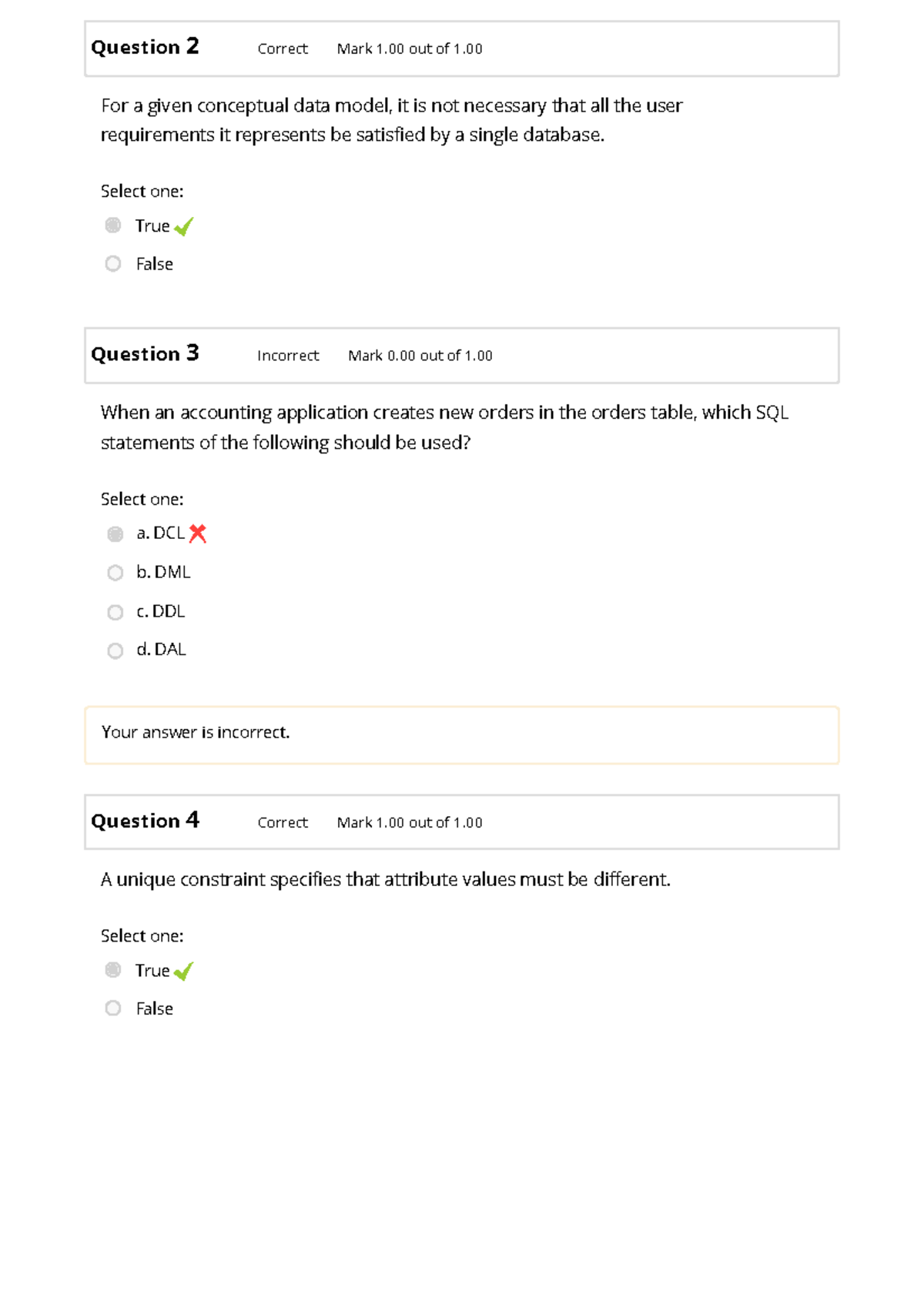Choose option b. DML radio button
The height and width of the screenshot is (1308, 924).
click(115, 573)
